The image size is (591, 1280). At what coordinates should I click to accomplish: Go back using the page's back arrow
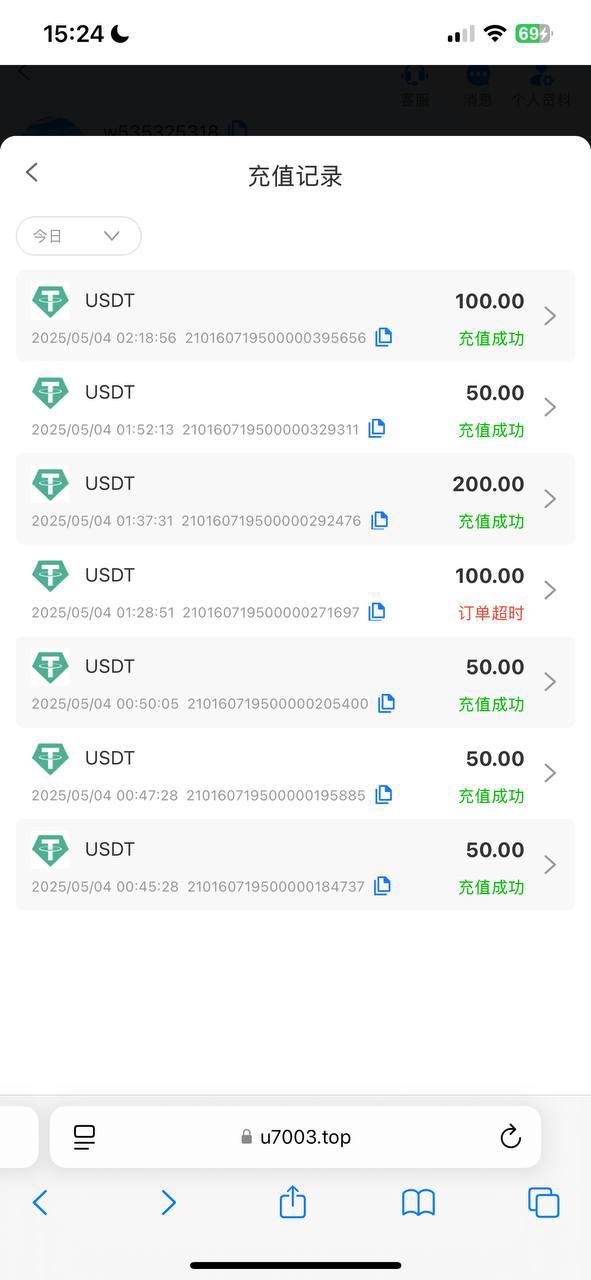click(31, 172)
